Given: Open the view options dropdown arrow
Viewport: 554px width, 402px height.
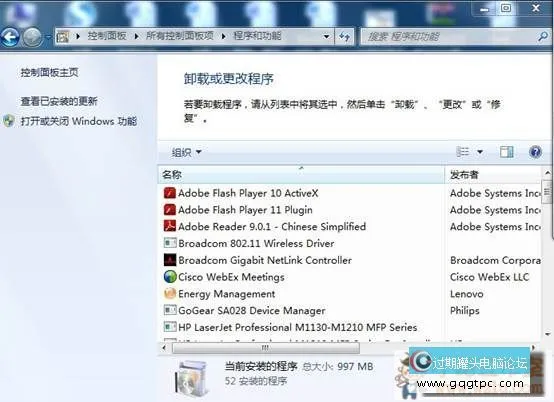Looking at the screenshot, I should coord(480,152).
